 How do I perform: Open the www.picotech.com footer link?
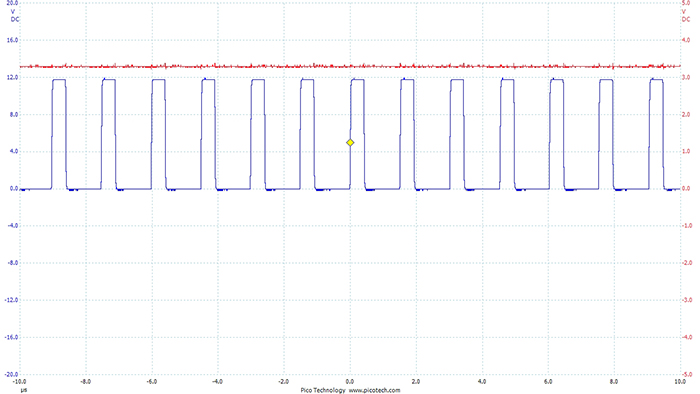click(375, 390)
